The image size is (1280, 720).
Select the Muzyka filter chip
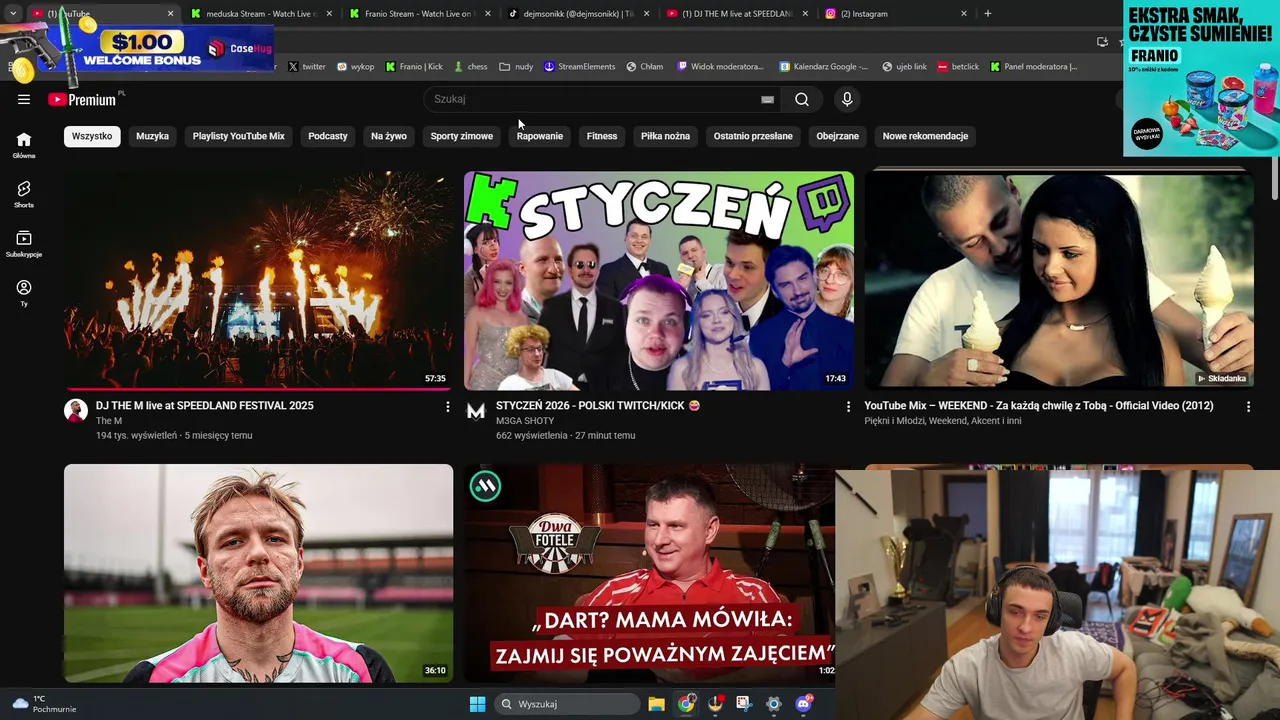pos(152,136)
